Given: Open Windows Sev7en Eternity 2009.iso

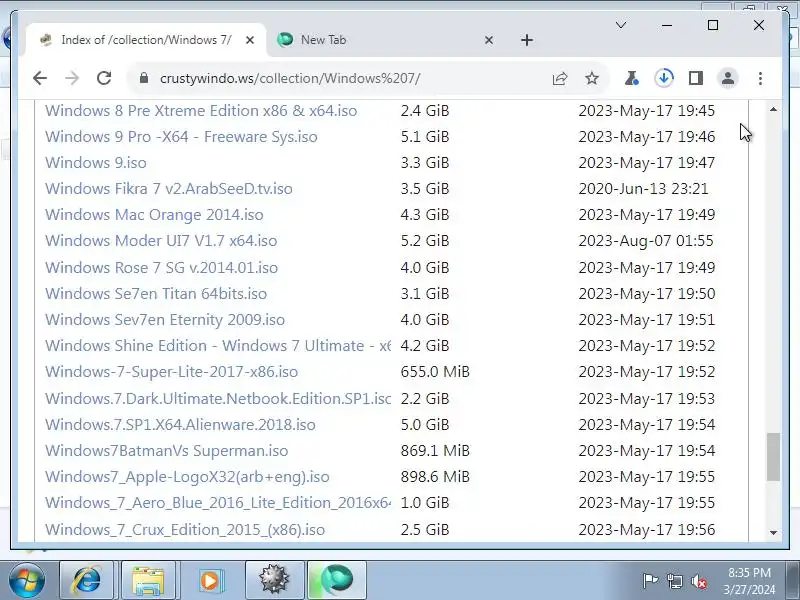Looking at the screenshot, I should coord(165,320).
